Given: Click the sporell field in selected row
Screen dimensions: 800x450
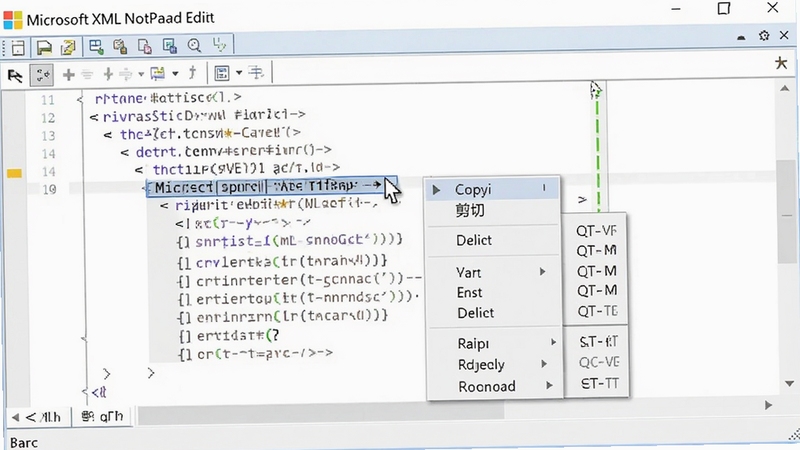Looking at the screenshot, I should pos(242,187).
